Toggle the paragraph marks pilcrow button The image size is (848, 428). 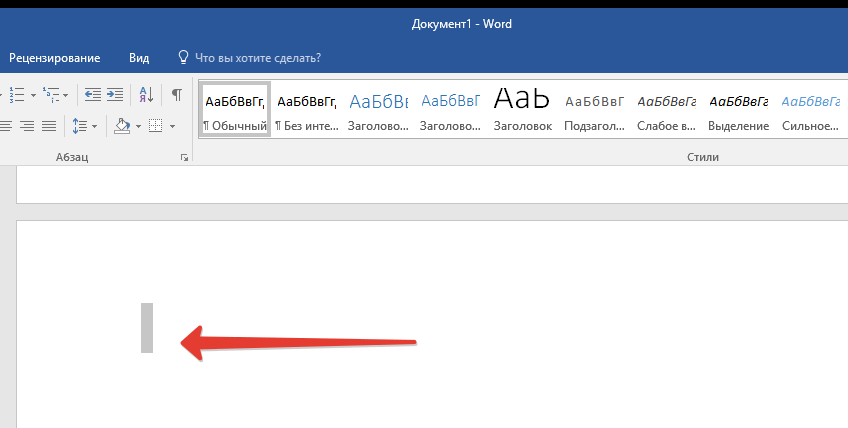[x=176, y=94]
